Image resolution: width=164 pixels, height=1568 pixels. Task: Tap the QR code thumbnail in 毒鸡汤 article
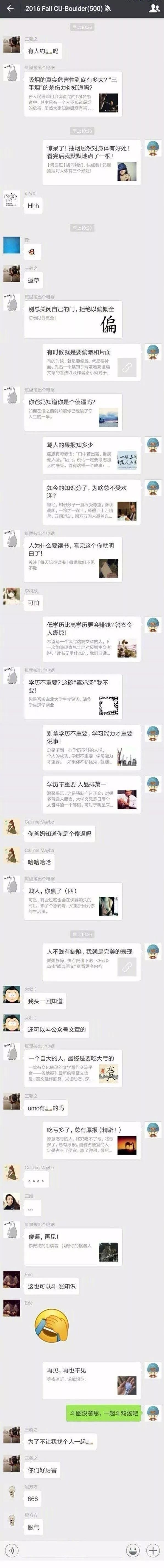[109, 705]
